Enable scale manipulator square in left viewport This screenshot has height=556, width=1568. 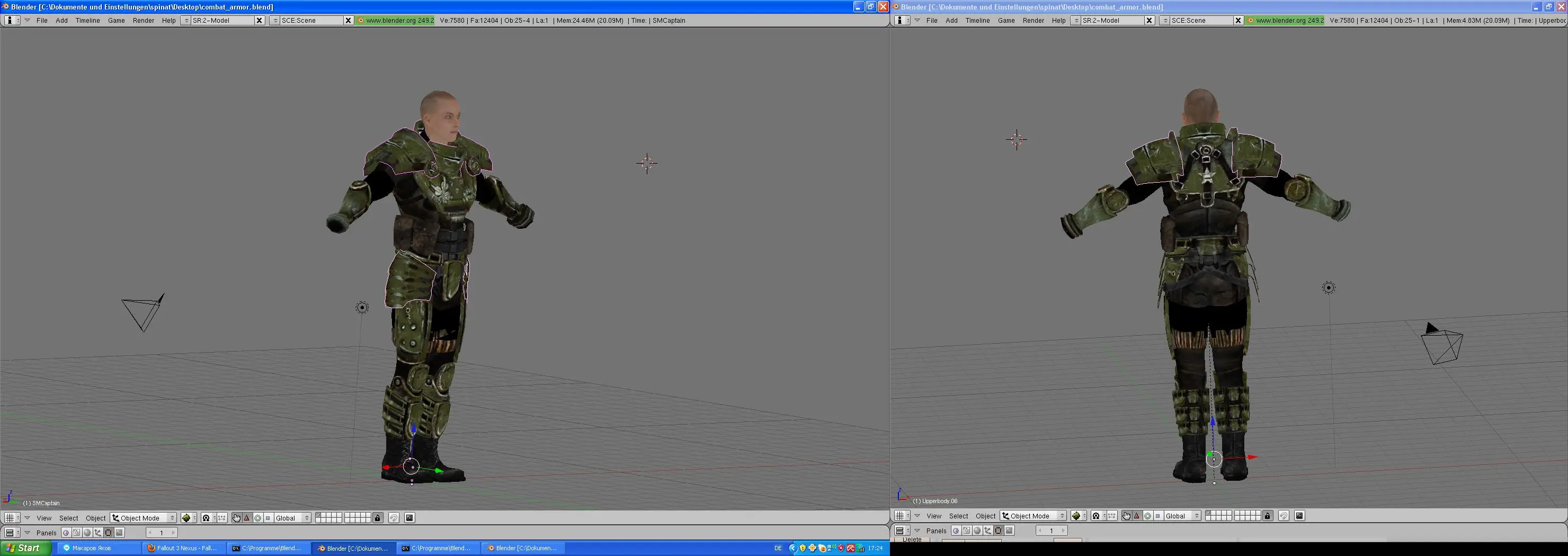tap(268, 518)
